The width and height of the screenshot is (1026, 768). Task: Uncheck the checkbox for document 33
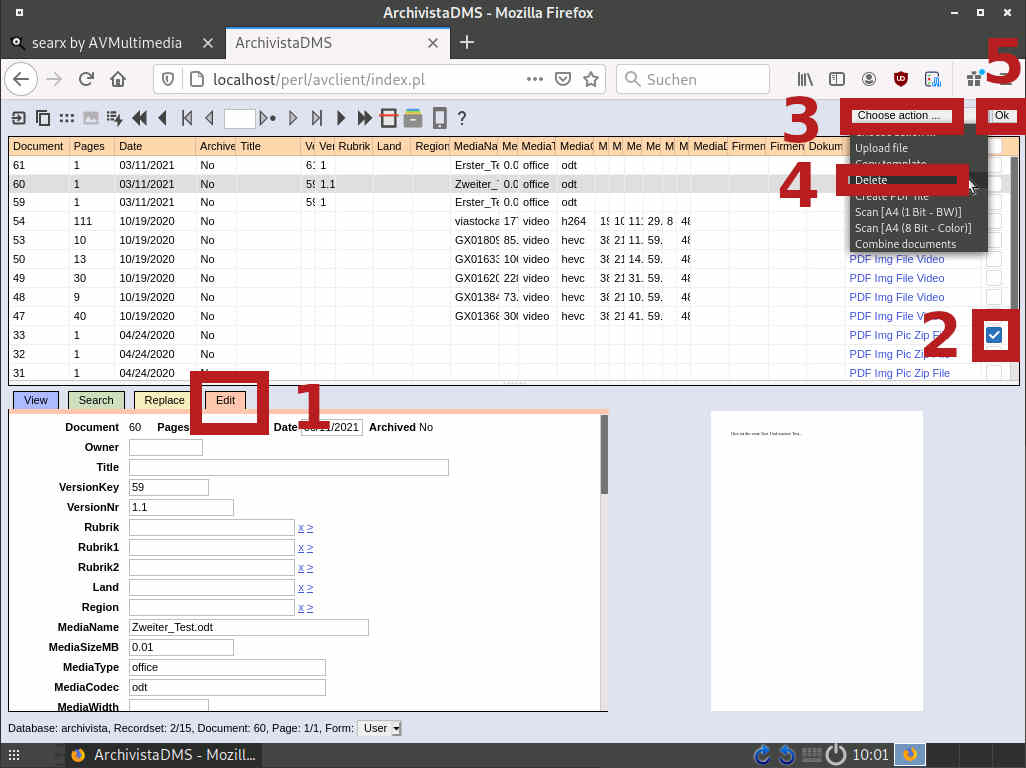point(994,335)
